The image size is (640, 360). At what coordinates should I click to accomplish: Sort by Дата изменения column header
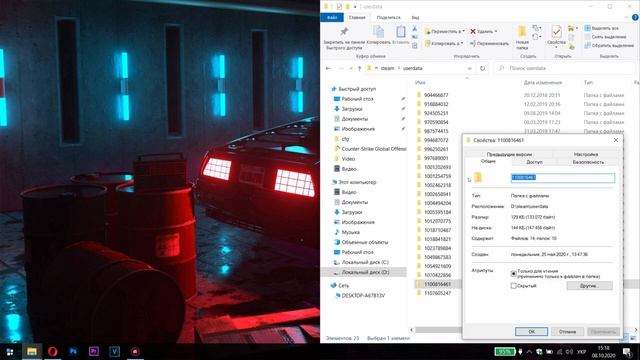pyautogui.click(x=542, y=82)
